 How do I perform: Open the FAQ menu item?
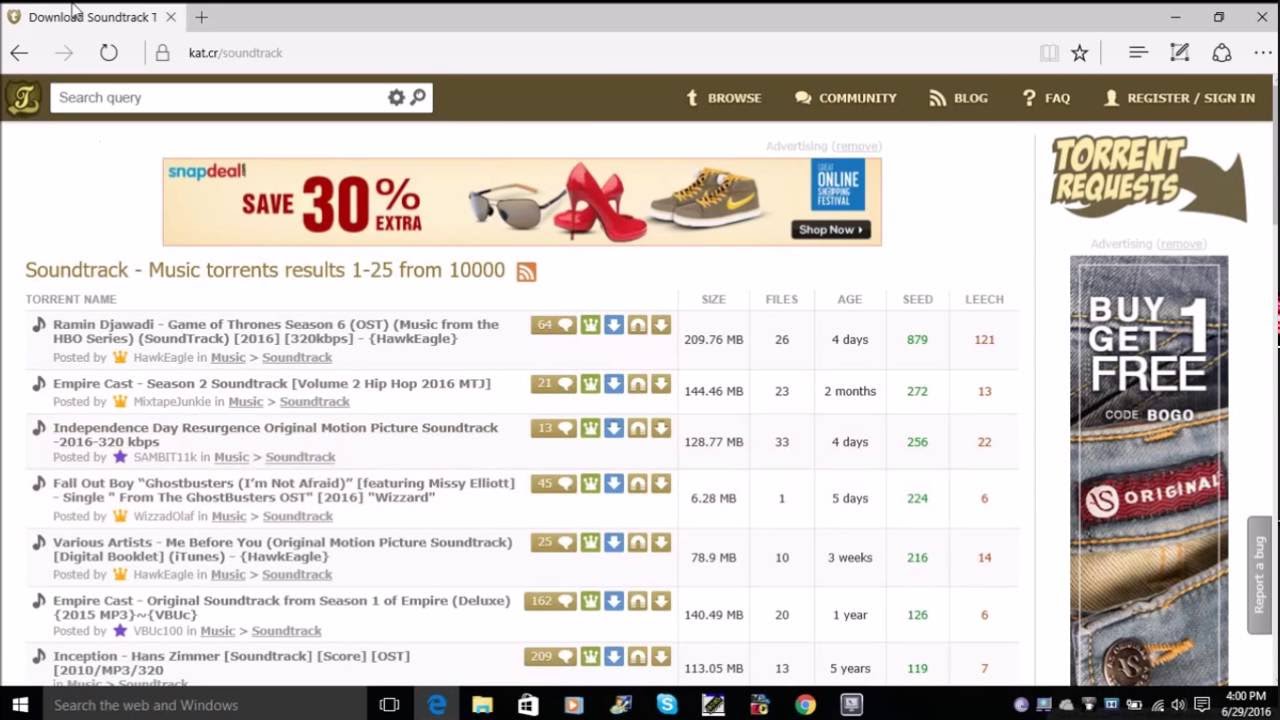[1046, 98]
